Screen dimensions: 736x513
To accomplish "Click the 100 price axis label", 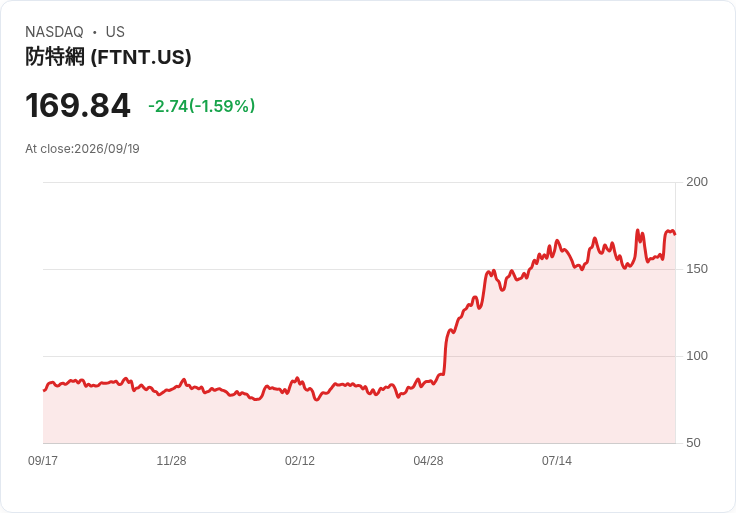I will click(x=697, y=356).
